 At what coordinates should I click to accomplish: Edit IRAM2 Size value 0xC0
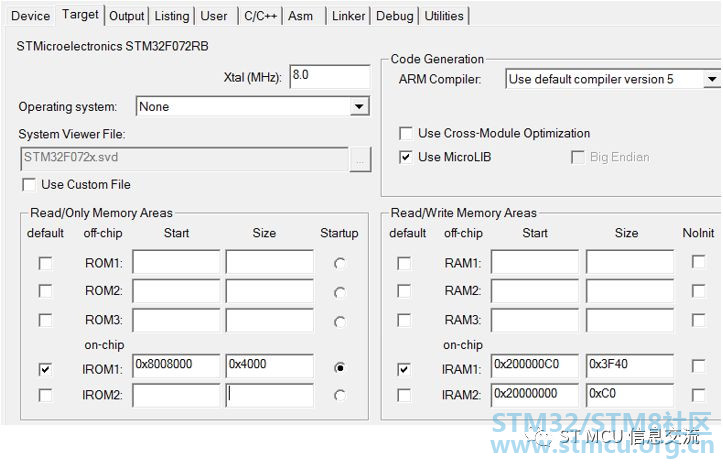pos(630,395)
